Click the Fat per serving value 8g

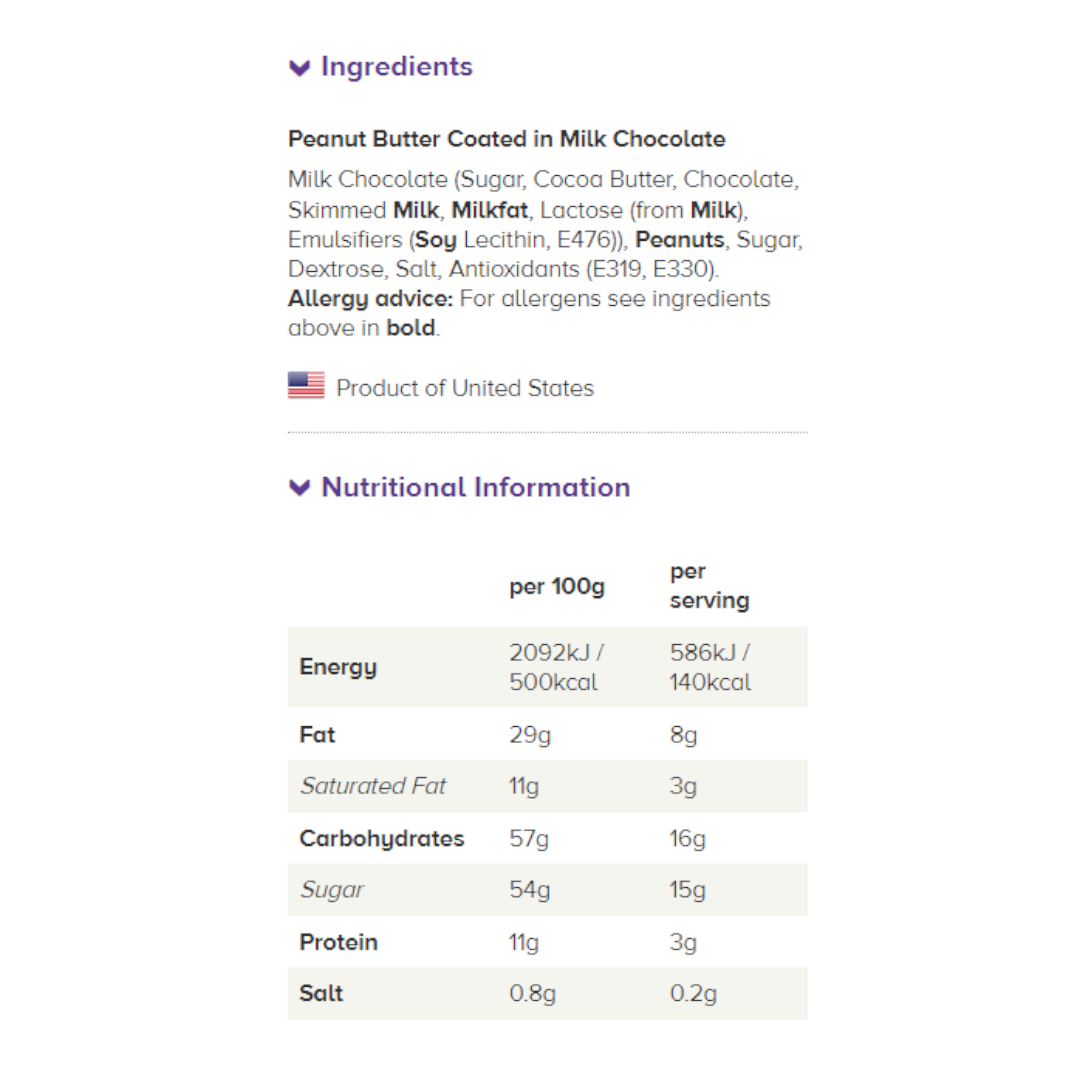pyautogui.click(x=683, y=735)
